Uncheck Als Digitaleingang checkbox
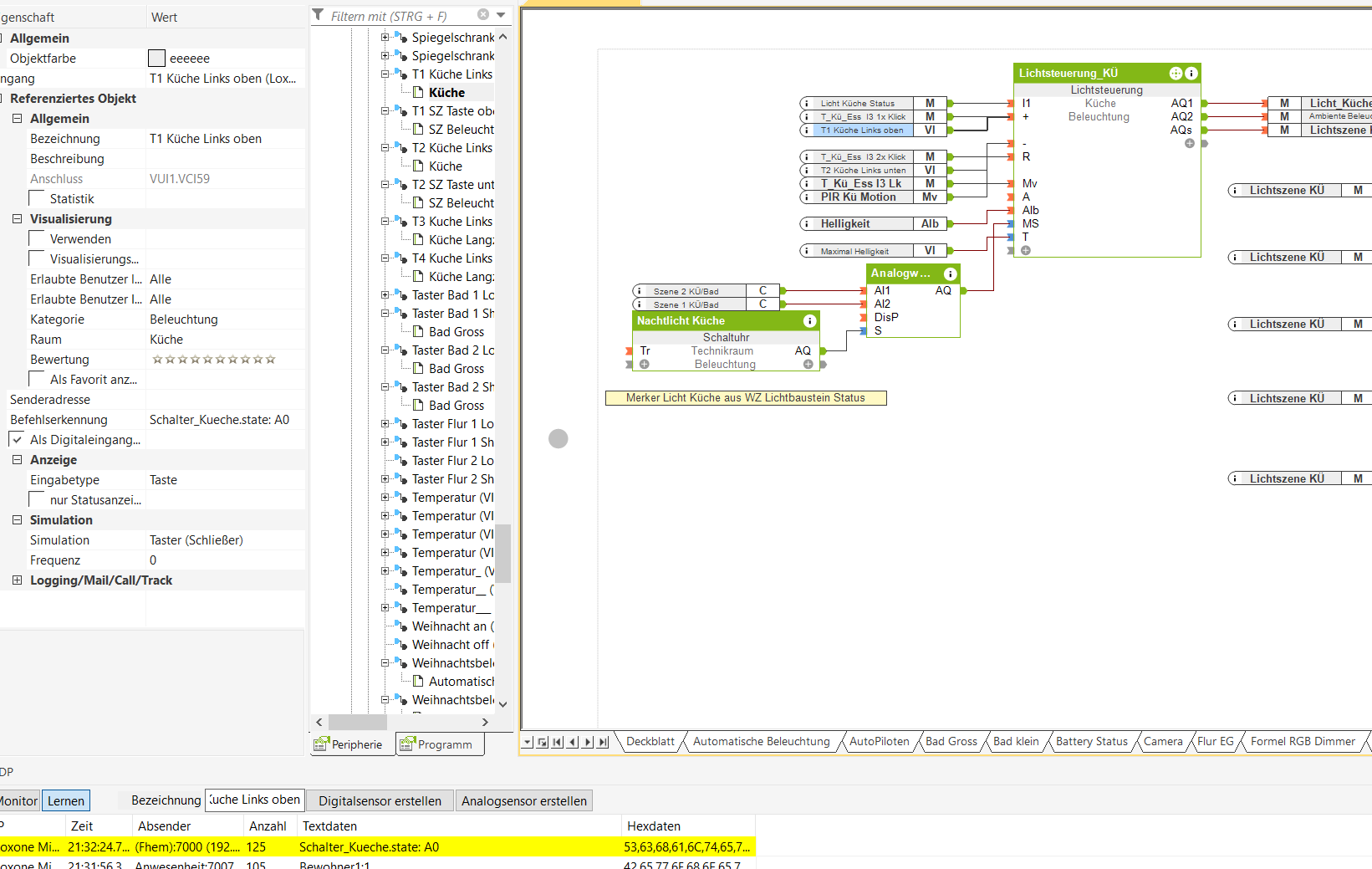 click(17, 440)
